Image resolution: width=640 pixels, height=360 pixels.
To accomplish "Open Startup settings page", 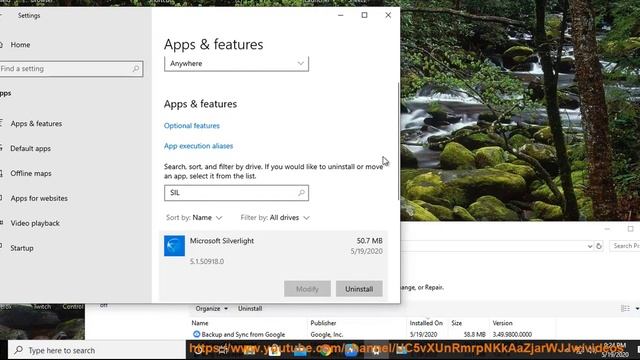I will coord(22,248).
